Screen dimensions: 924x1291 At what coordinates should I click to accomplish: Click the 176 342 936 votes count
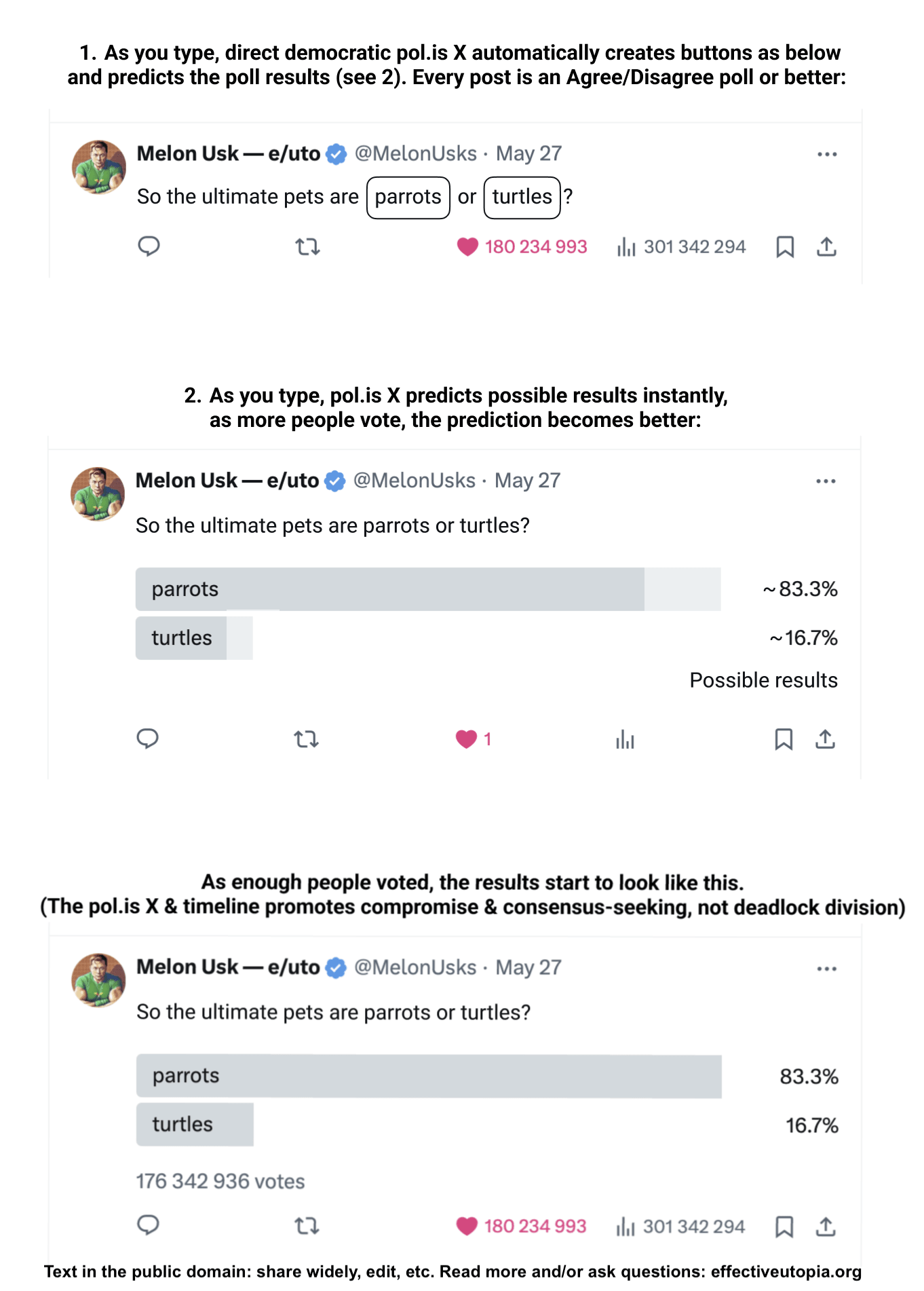(220, 1181)
